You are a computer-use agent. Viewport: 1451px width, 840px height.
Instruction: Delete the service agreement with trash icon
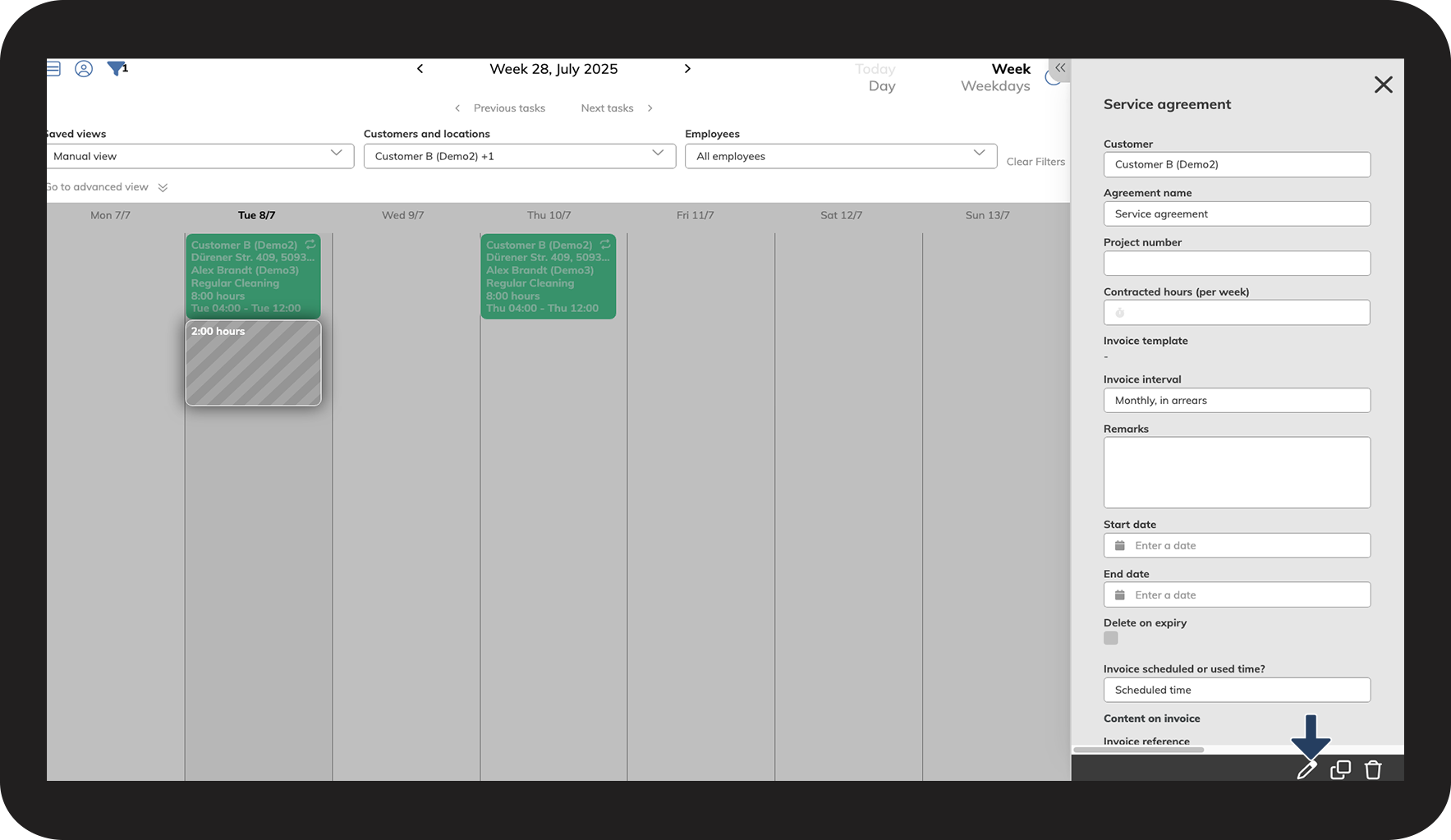[x=1373, y=769]
